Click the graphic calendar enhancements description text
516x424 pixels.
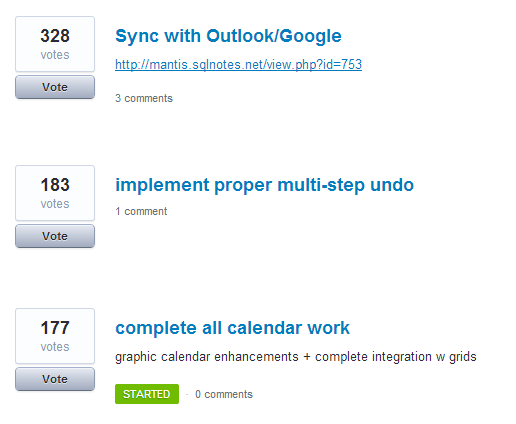(x=296, y=357)
